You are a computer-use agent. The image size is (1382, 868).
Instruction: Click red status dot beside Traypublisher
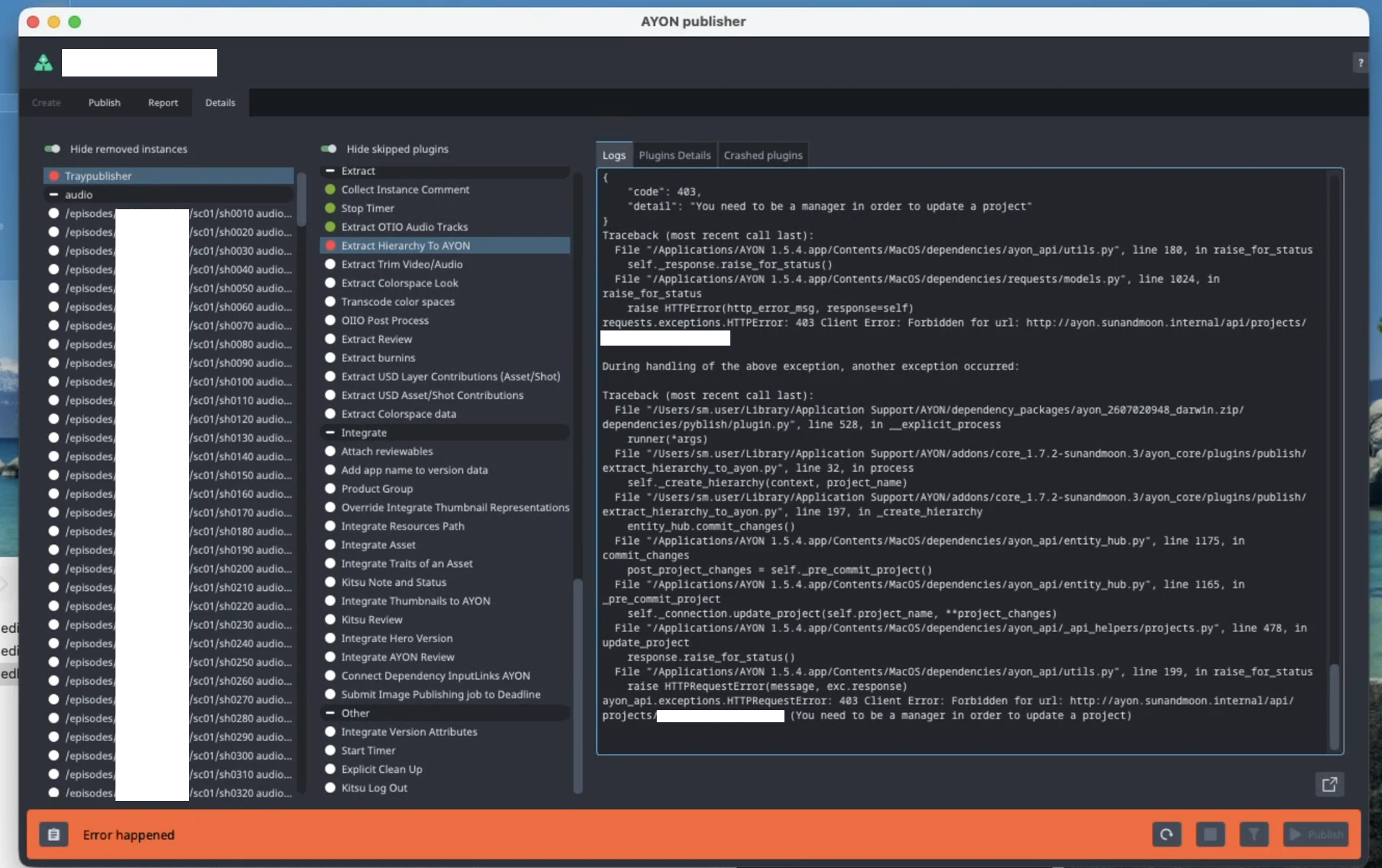point(53,176)
